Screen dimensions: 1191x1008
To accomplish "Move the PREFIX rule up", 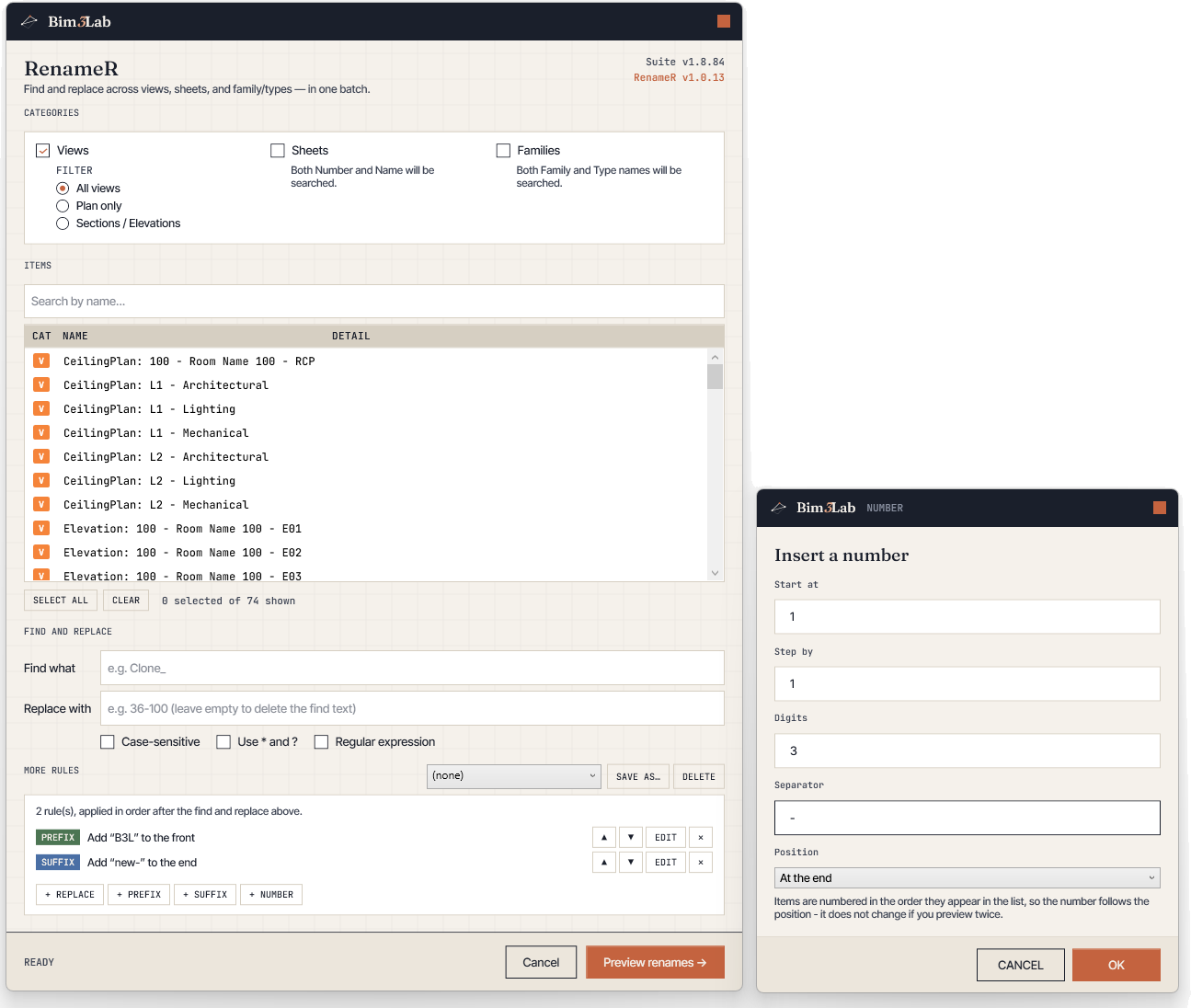I will 604,838.
